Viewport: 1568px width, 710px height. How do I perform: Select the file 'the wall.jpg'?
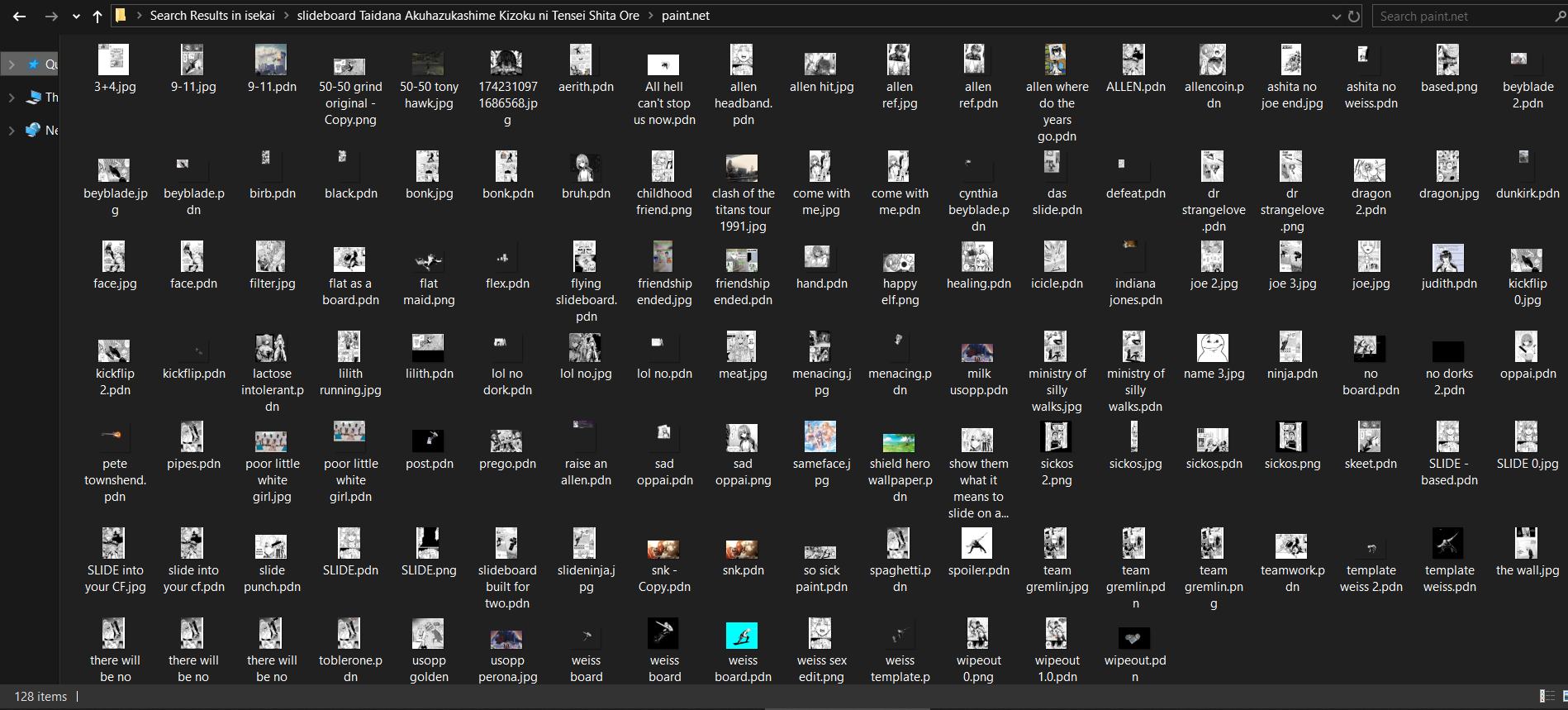[x=1528, y=553]
